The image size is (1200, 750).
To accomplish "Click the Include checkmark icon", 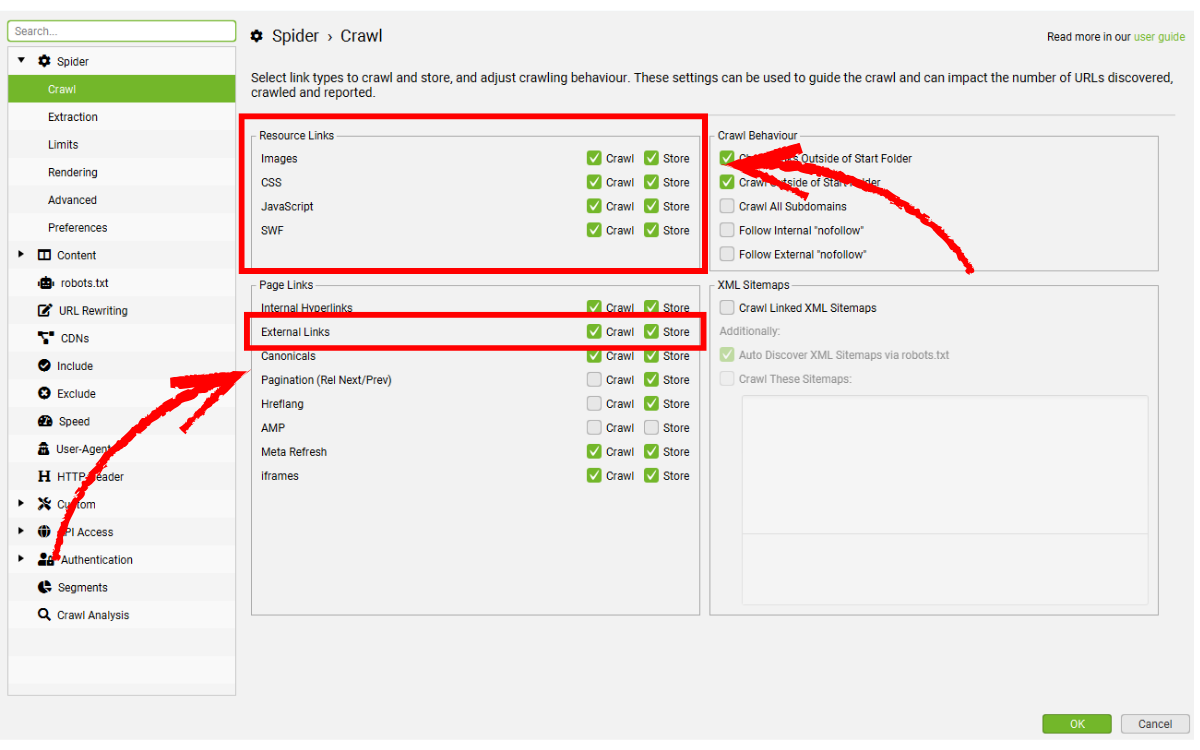I will [x=45, y=366].
